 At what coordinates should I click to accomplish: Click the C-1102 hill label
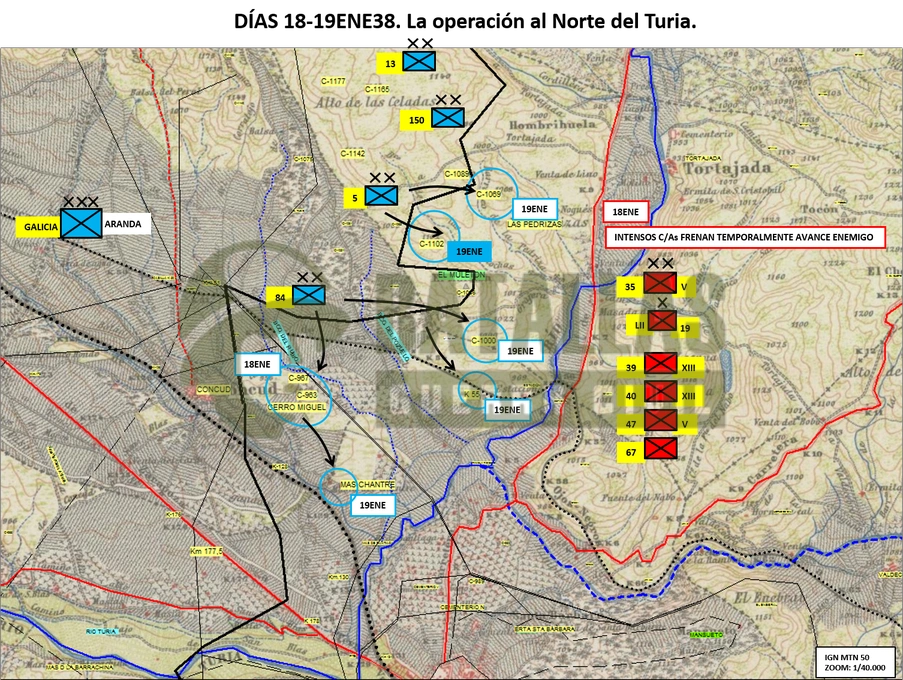(x=431, y=244)
